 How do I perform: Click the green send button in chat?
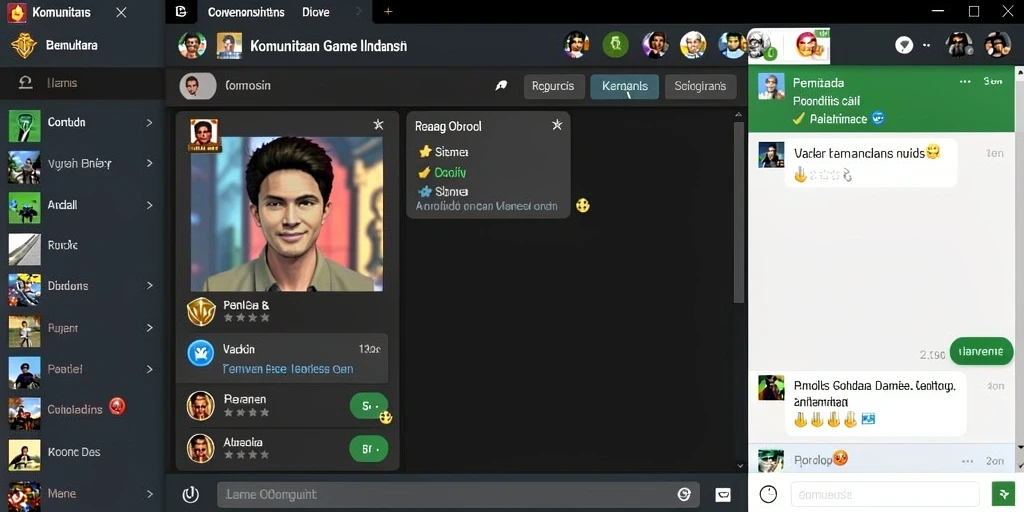pos(1002,494)
